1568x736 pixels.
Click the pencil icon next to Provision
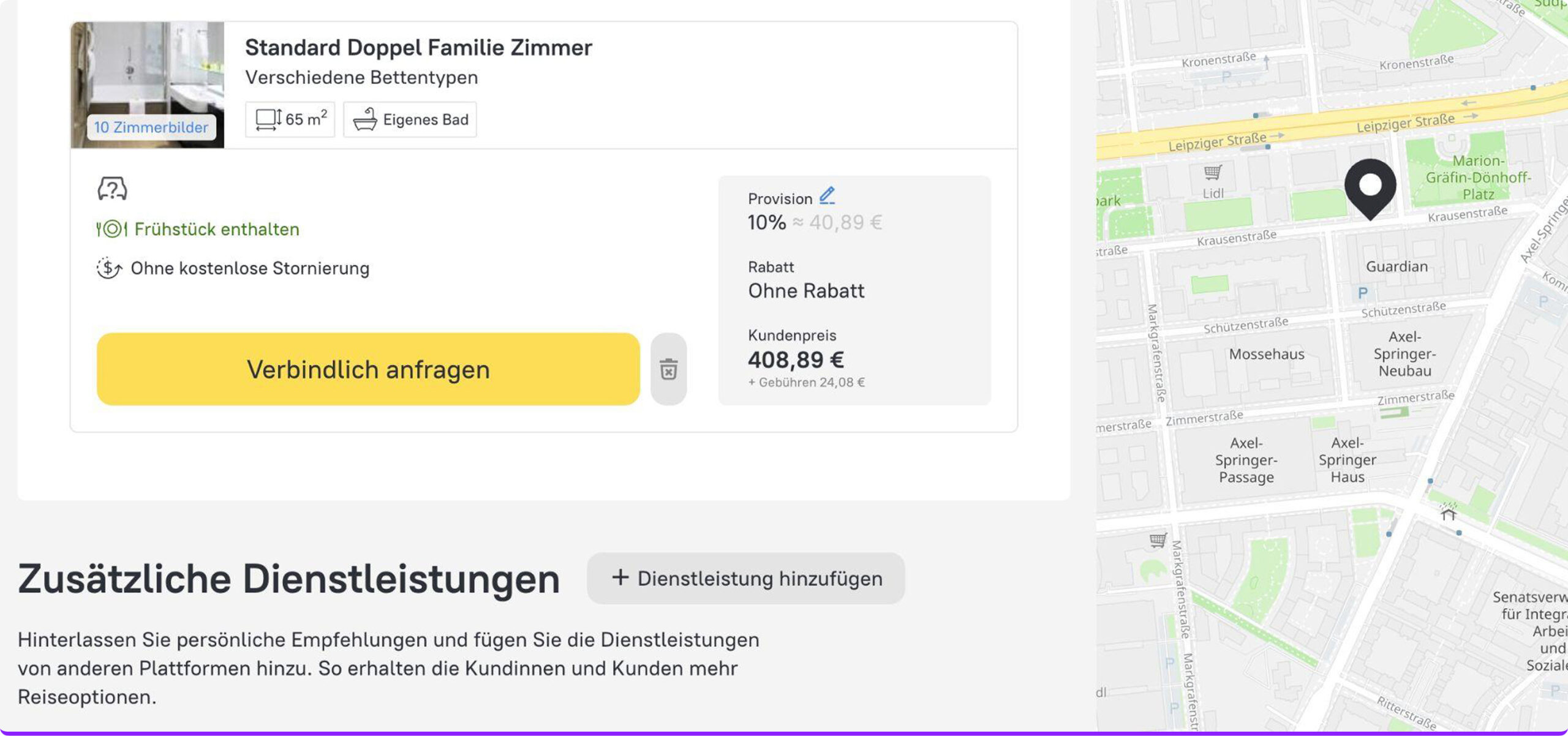point(827,196)
